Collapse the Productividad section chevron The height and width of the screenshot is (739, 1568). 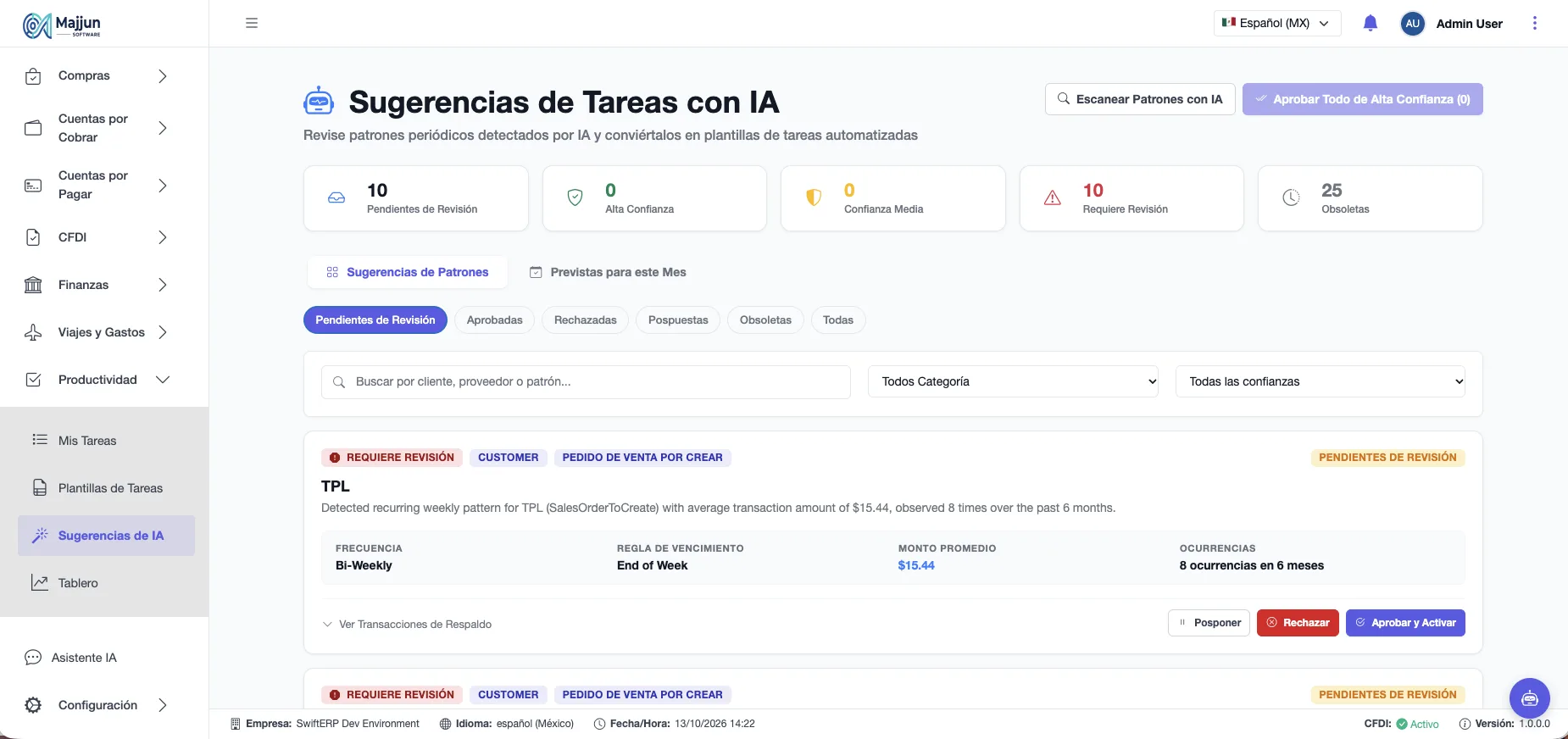pos(163,380)
